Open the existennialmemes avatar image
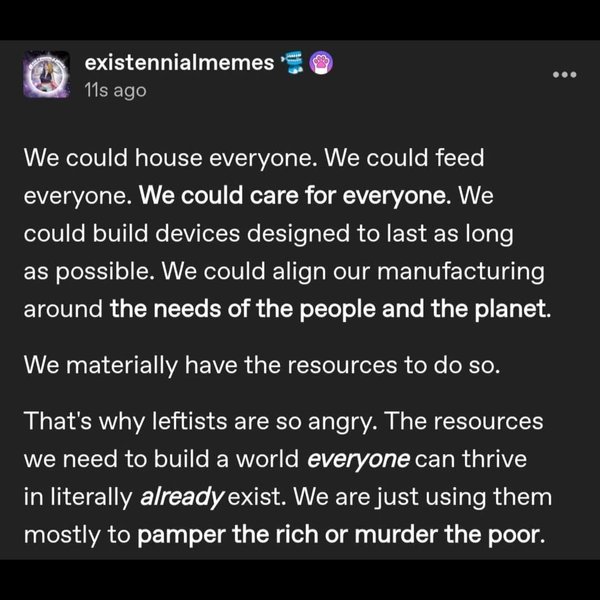 point(46,75)
